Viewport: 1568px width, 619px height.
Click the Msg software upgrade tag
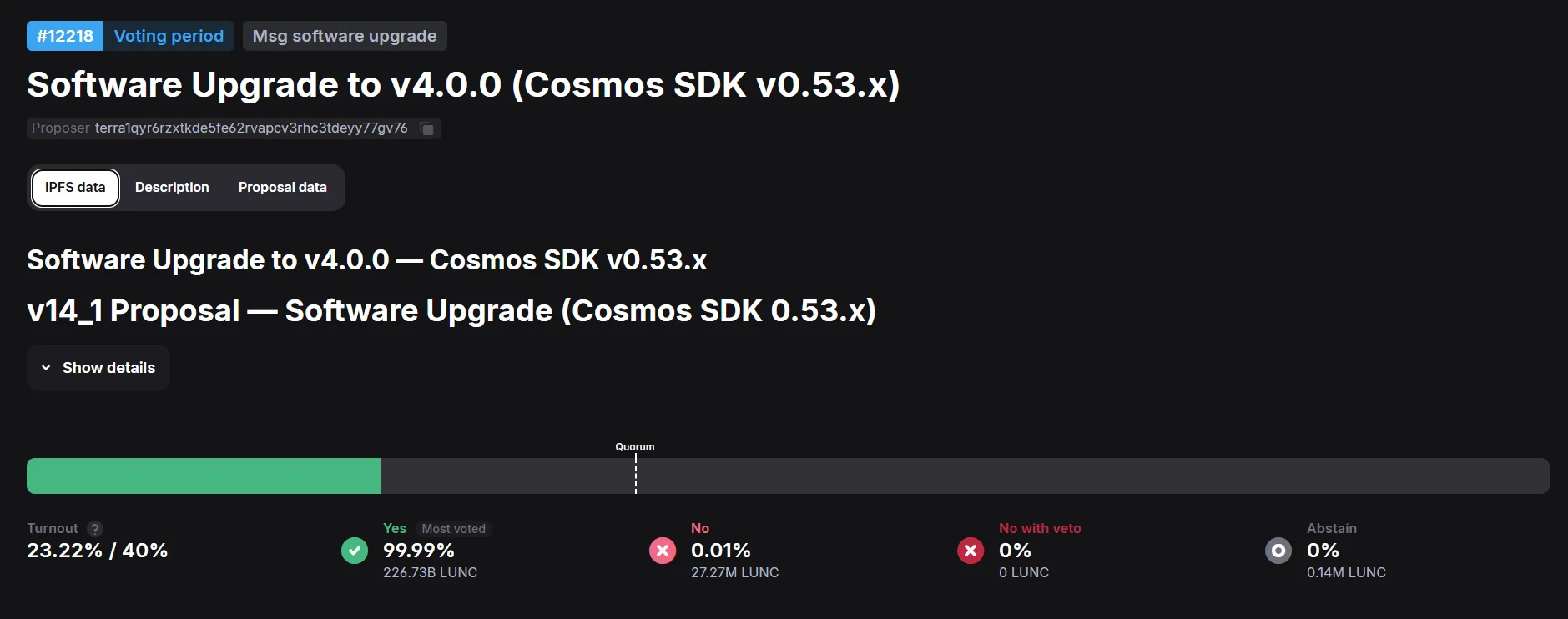[x=345, y=36]
